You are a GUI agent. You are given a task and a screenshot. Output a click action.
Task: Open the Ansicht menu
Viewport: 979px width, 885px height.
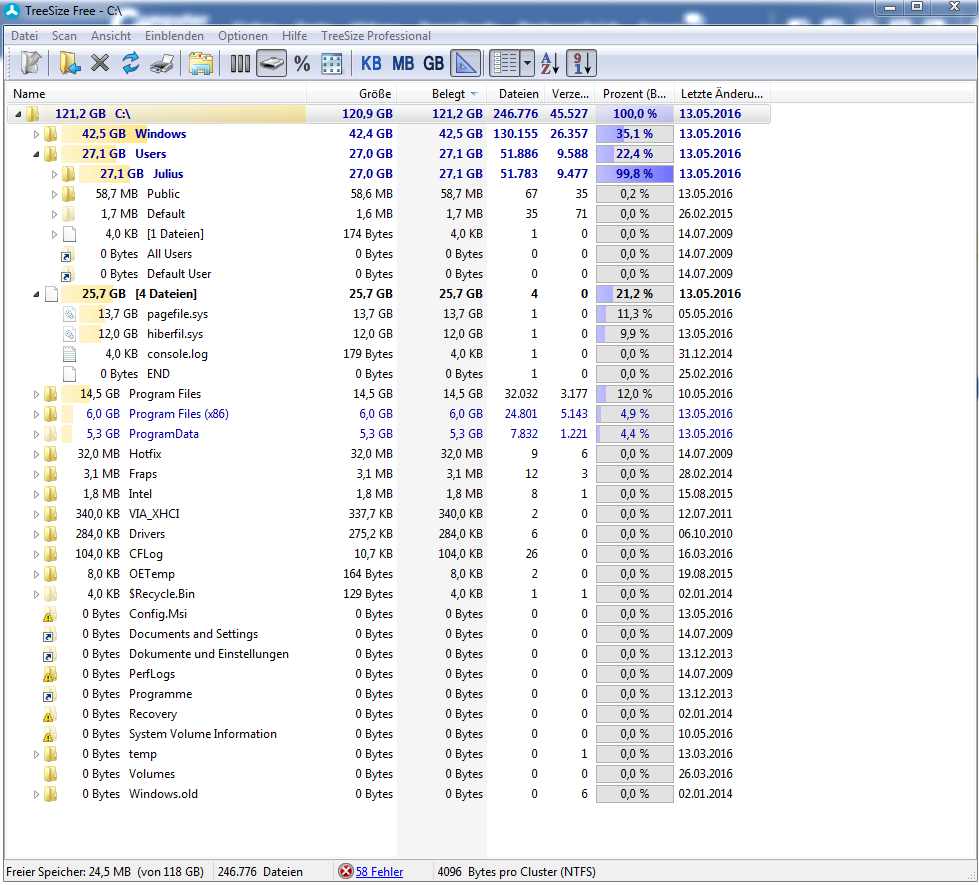111,36
